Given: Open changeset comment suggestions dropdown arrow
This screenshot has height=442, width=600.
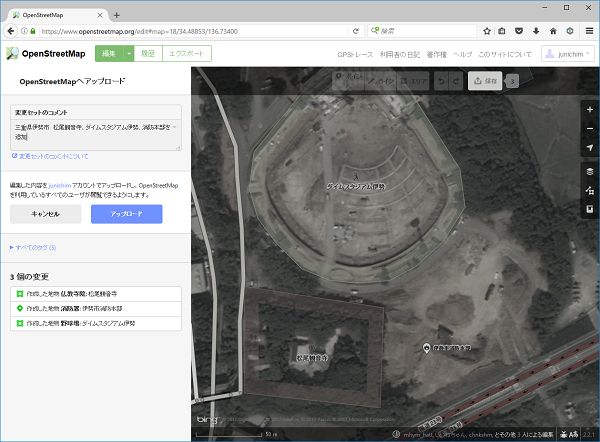Looking at the screenshot, I should click(174, 127).
